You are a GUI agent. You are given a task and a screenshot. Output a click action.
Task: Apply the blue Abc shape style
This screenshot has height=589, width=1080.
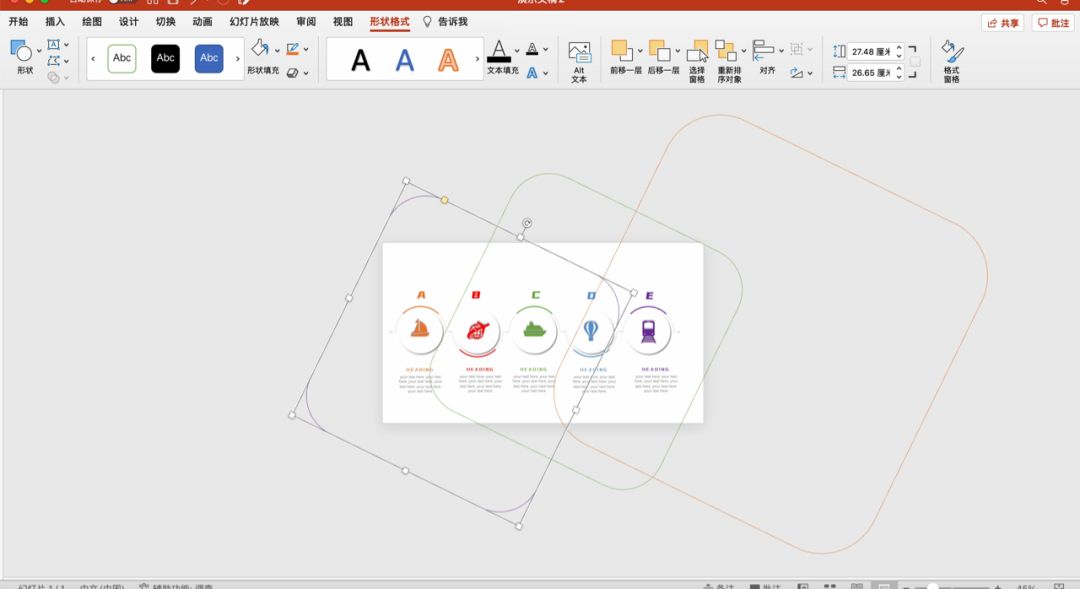[209, 59]
